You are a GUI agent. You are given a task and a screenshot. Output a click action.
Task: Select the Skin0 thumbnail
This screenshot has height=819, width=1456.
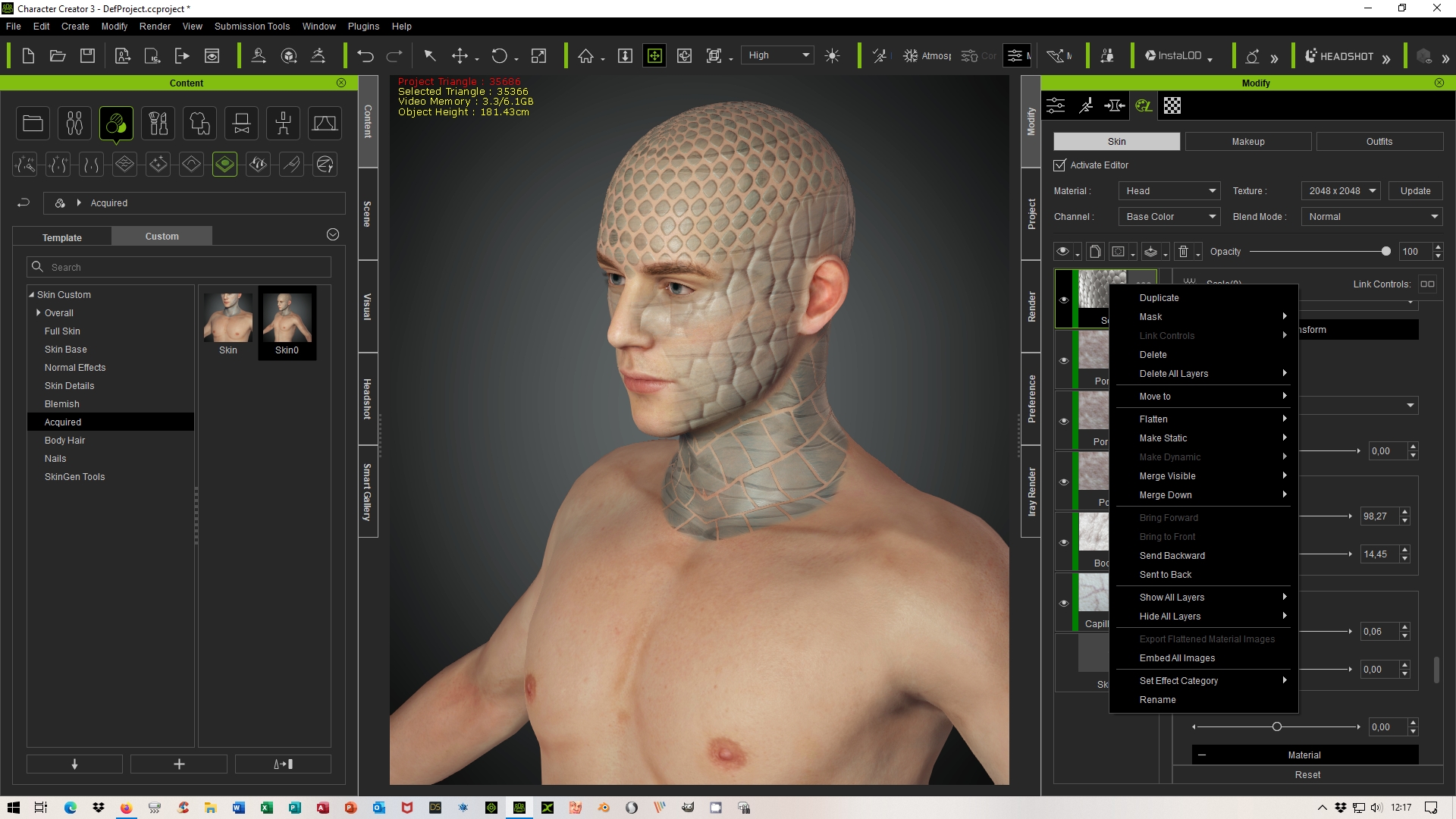287,324
